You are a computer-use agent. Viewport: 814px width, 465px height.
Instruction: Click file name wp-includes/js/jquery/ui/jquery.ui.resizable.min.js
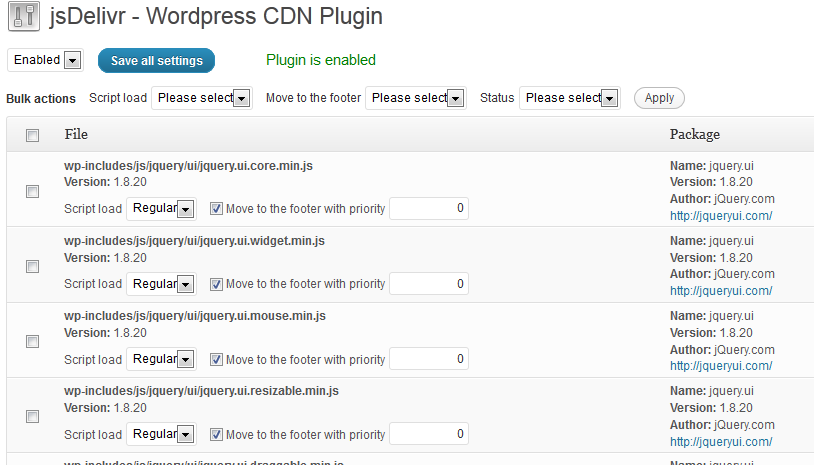coord(201,391)
